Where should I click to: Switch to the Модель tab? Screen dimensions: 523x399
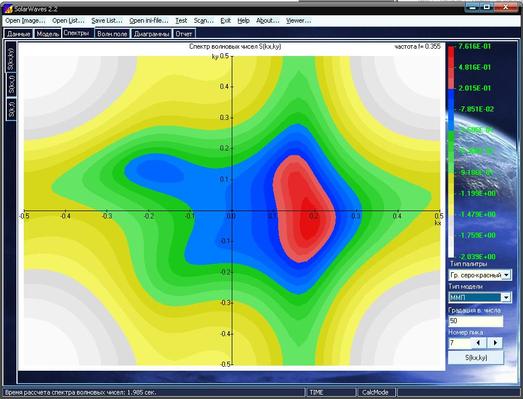[48, 34]
